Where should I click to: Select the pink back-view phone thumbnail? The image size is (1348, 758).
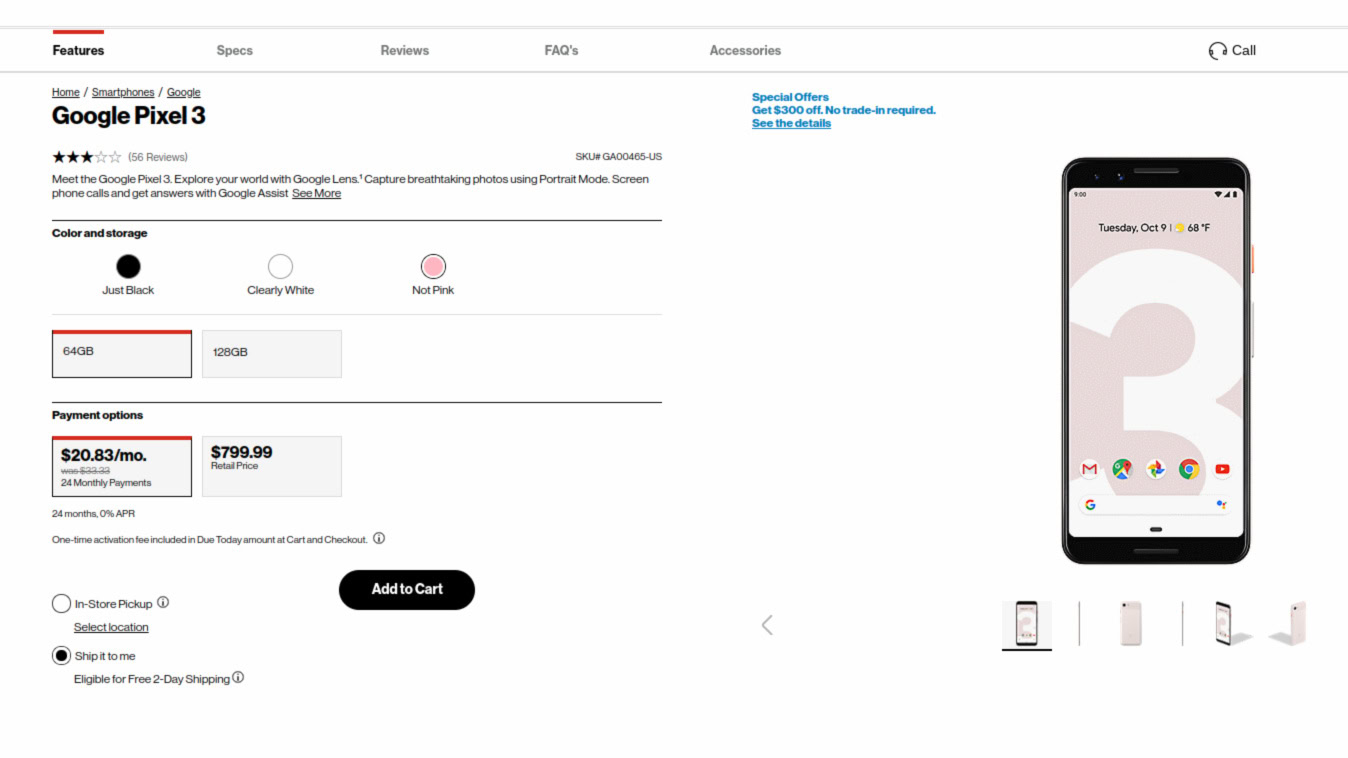point(1131,624)
